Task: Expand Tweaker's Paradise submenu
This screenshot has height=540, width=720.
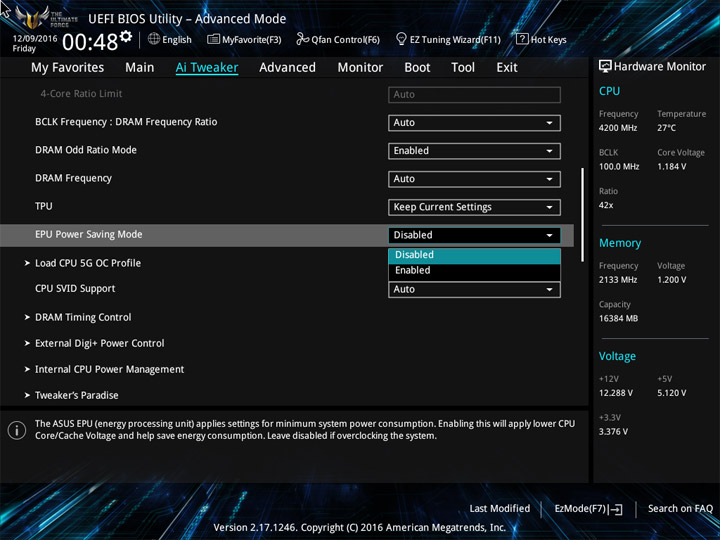Action: tap(77, 395)
